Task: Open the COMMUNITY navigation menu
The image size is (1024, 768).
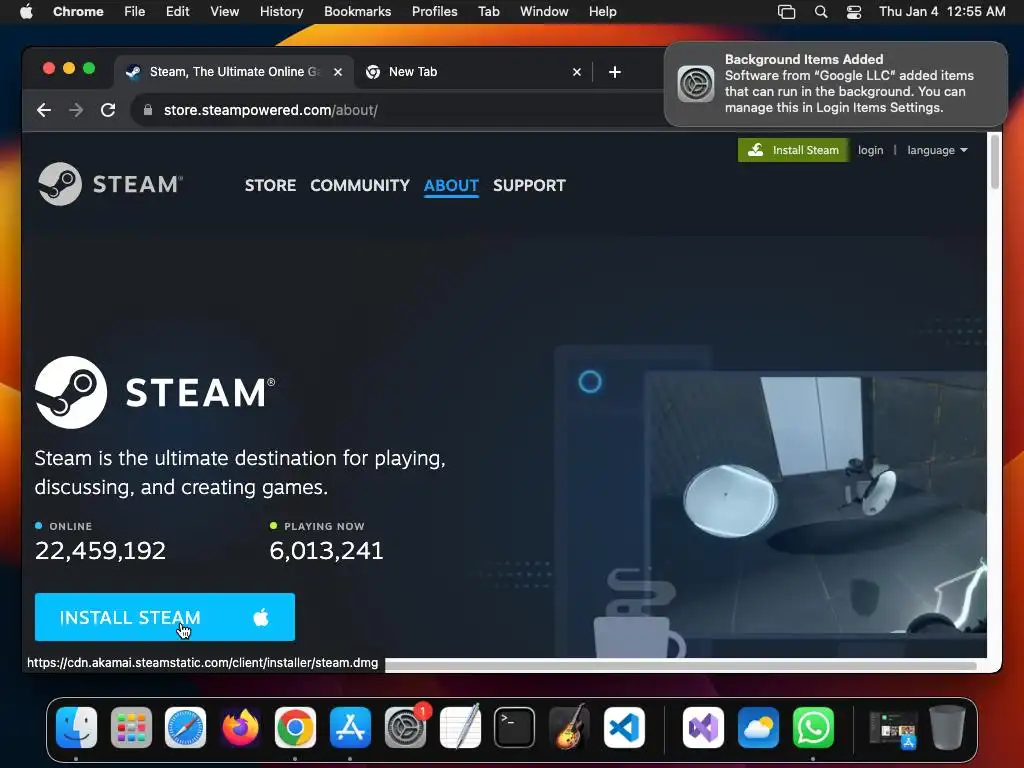Action: 360,185
